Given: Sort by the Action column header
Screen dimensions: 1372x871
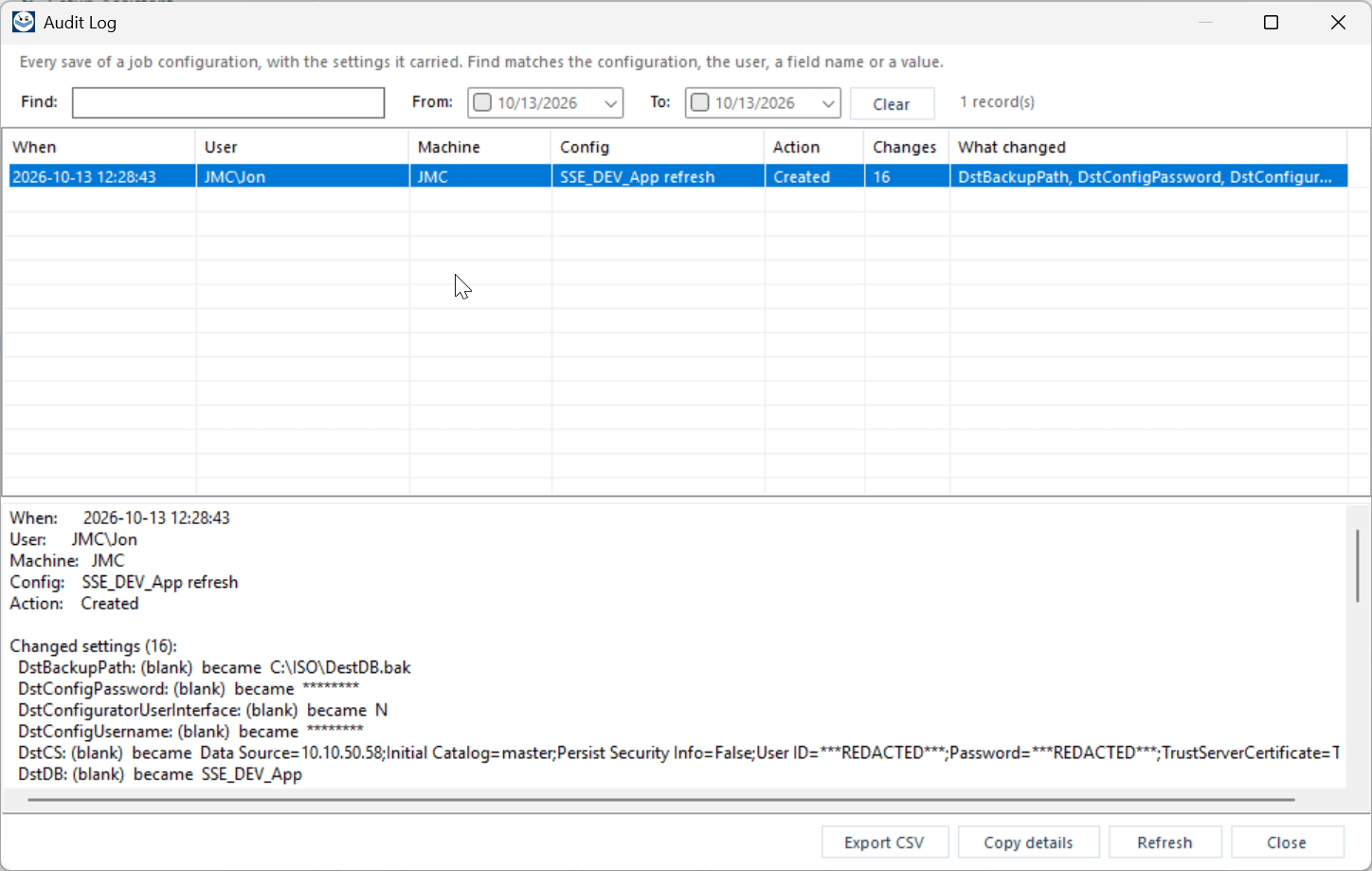Looking at the screenshot, I should (x=814, y=147).
